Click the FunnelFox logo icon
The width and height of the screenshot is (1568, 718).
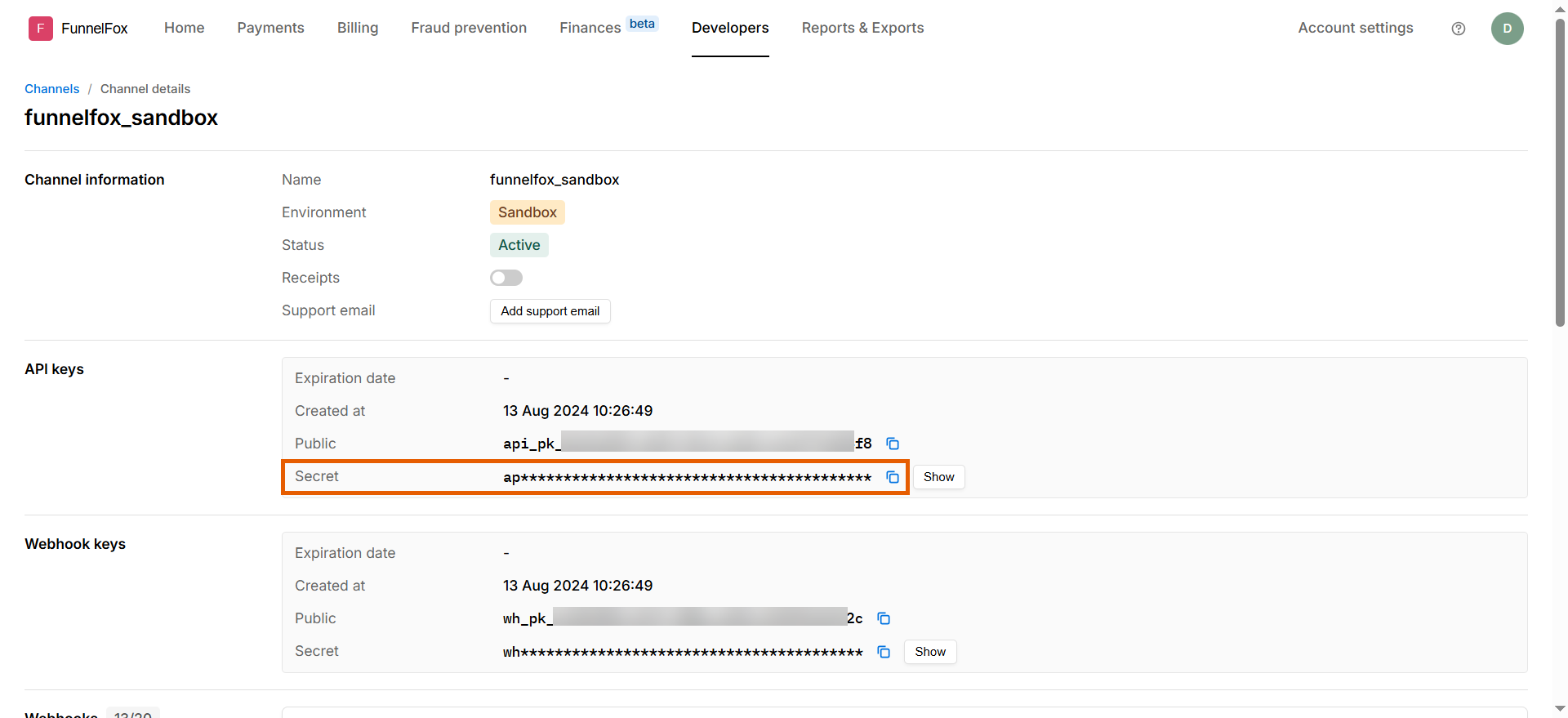pyautogui.click(x=40, y=29)
